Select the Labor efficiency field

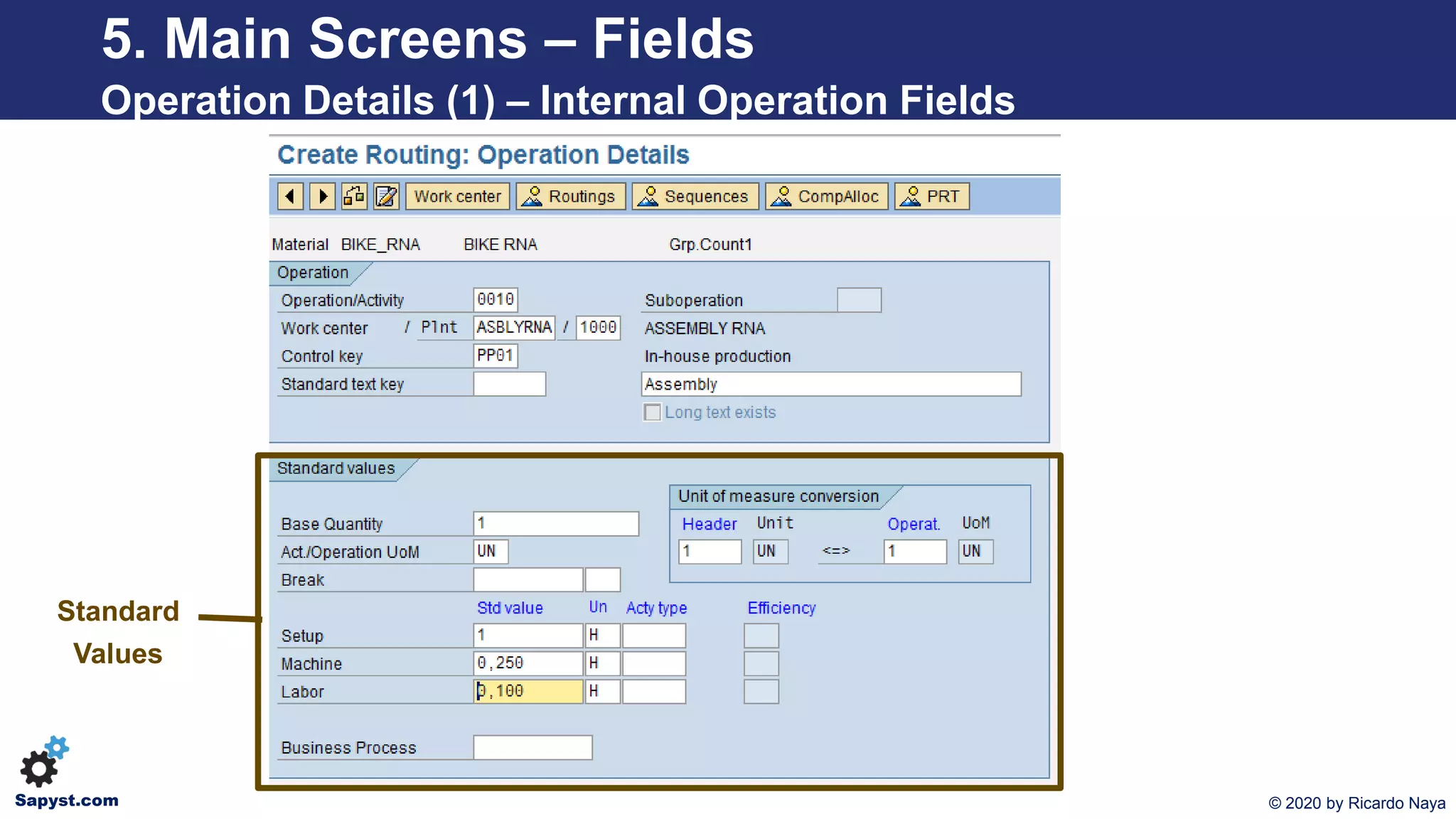(761, 691)
